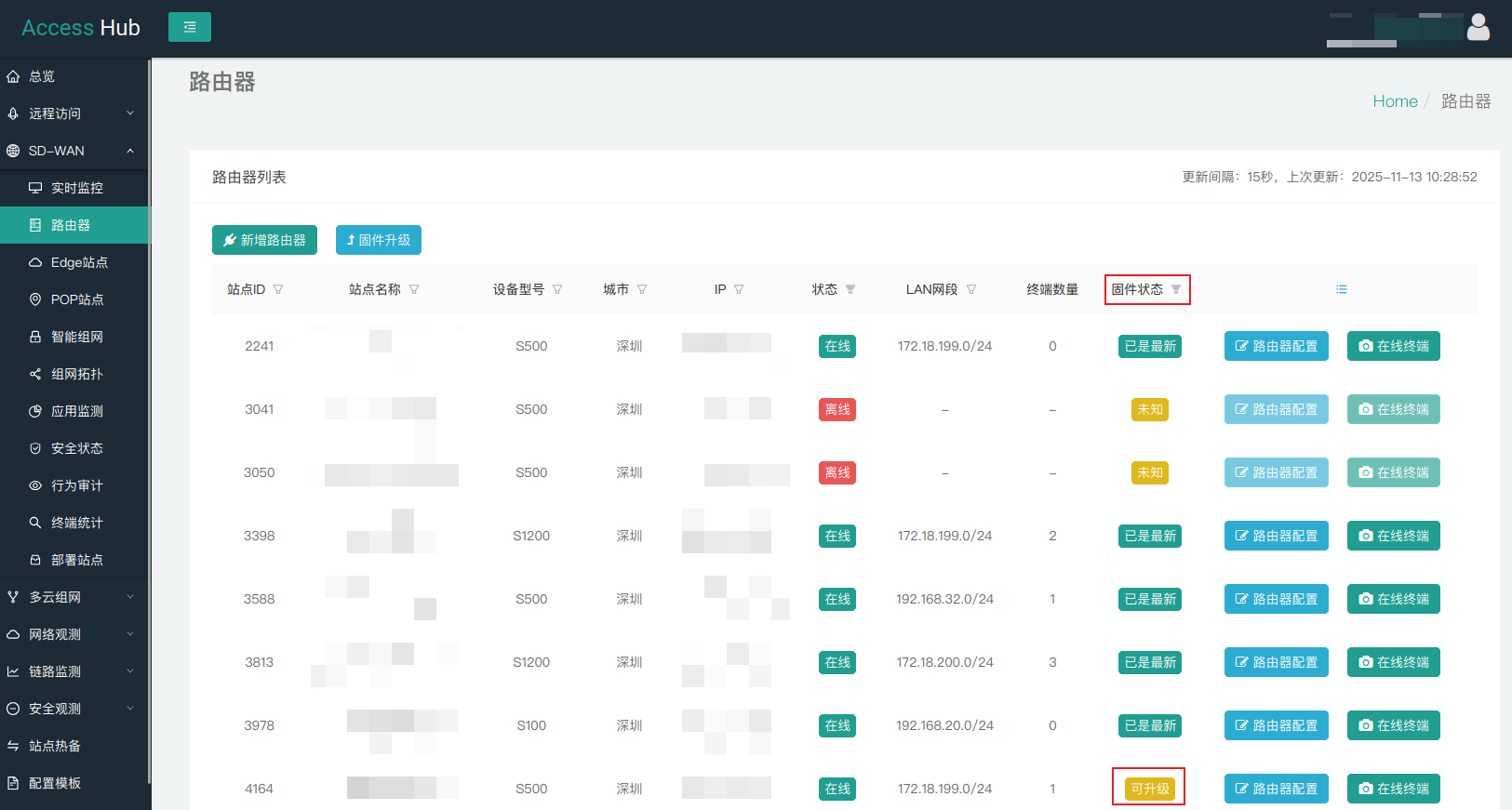This screenshot has height=810, width=1512.
Task: Open 实时监控 in sidebar
Action: [74, 188]
